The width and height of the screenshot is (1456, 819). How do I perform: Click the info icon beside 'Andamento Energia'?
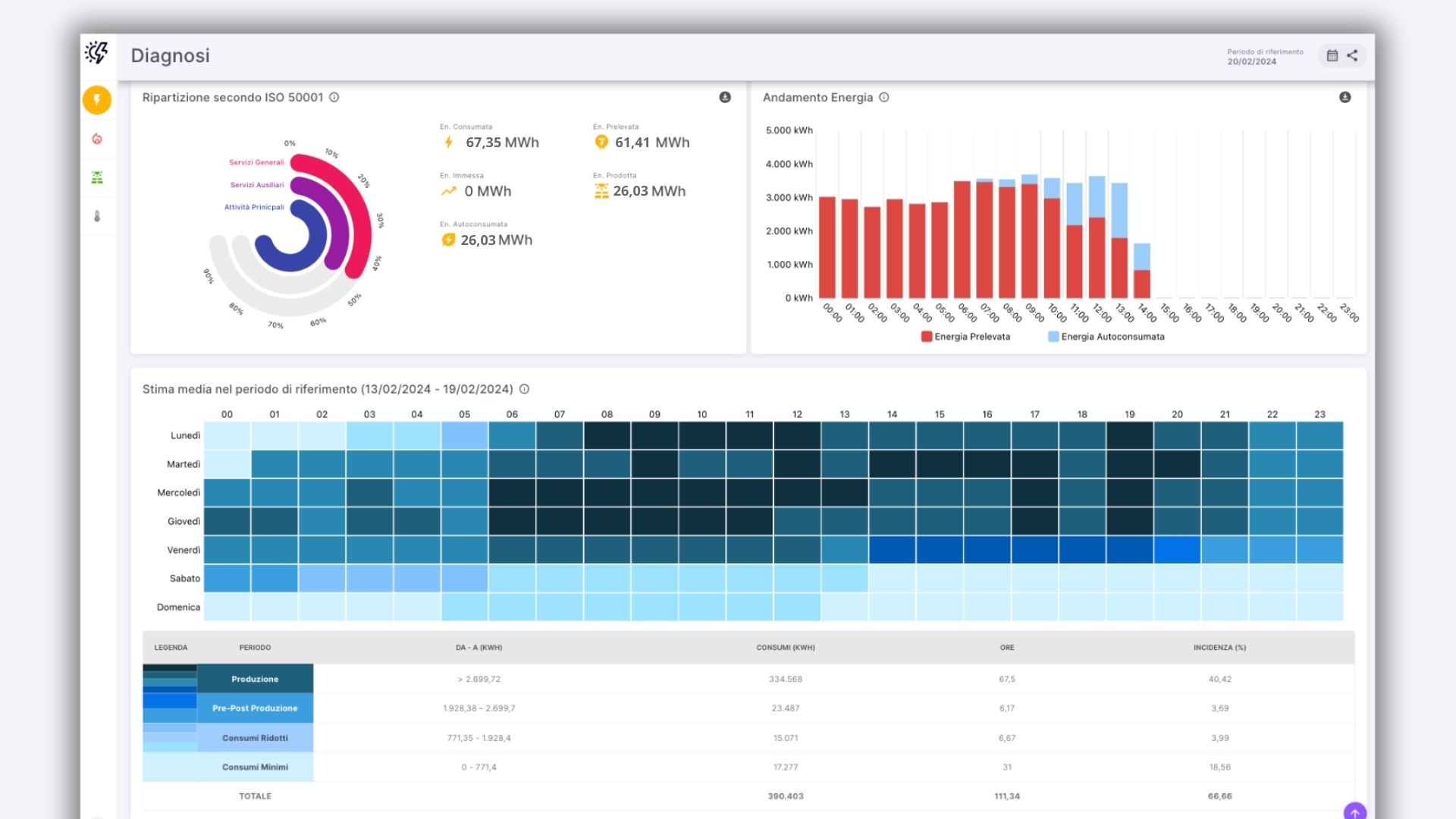(883, 97)
